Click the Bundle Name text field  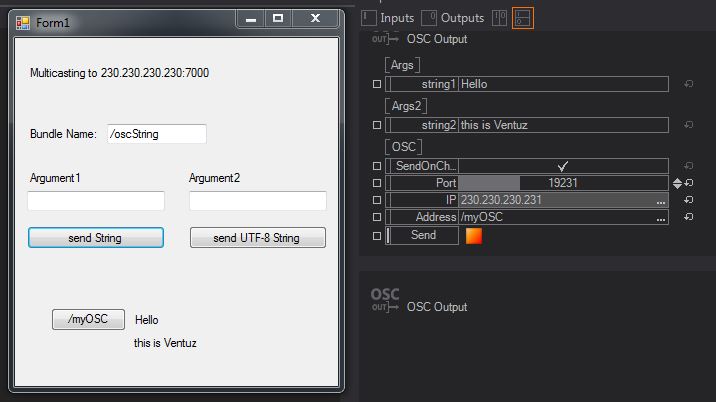point(156,134)
